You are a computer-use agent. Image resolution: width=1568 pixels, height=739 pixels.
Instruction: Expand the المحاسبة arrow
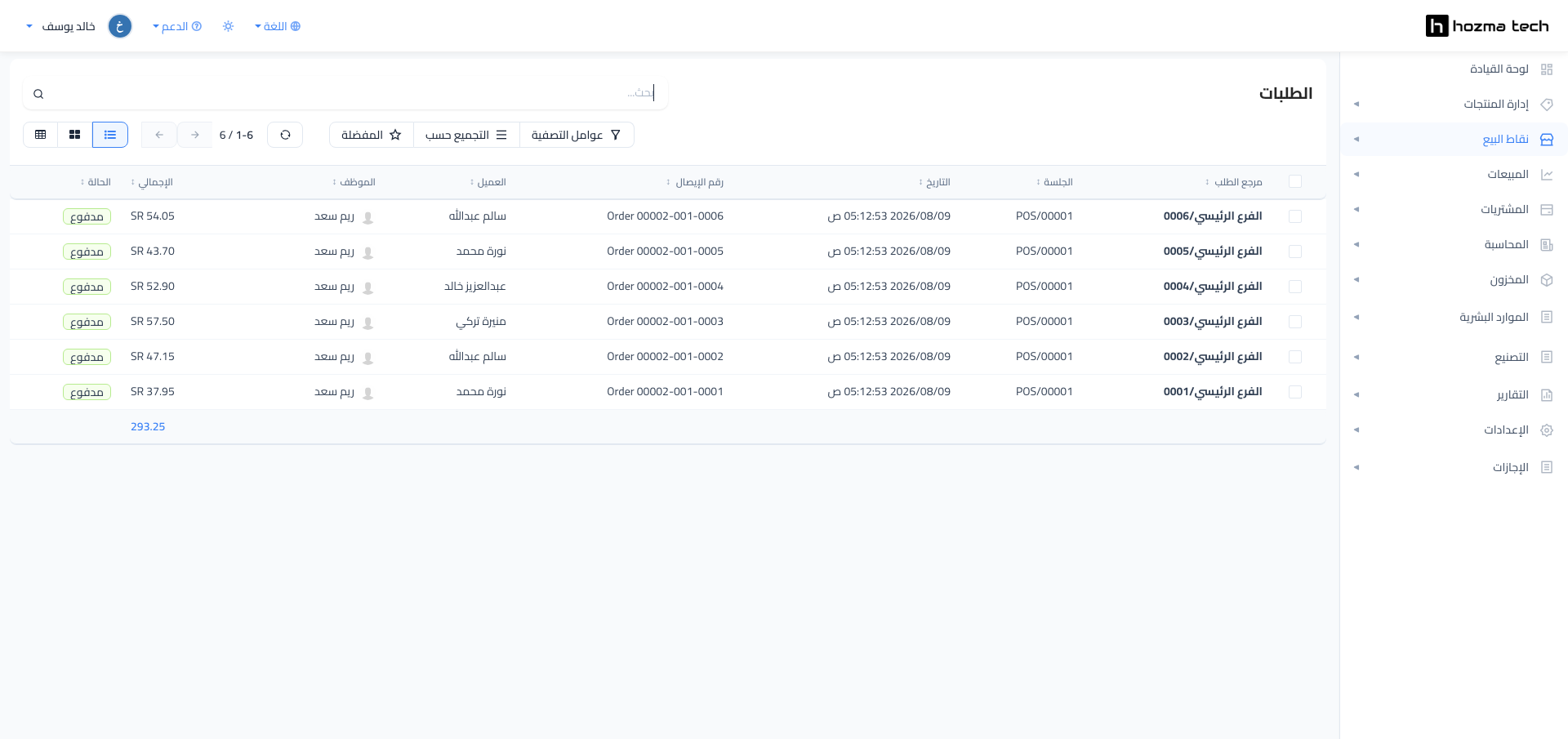tap(1356, 245)
